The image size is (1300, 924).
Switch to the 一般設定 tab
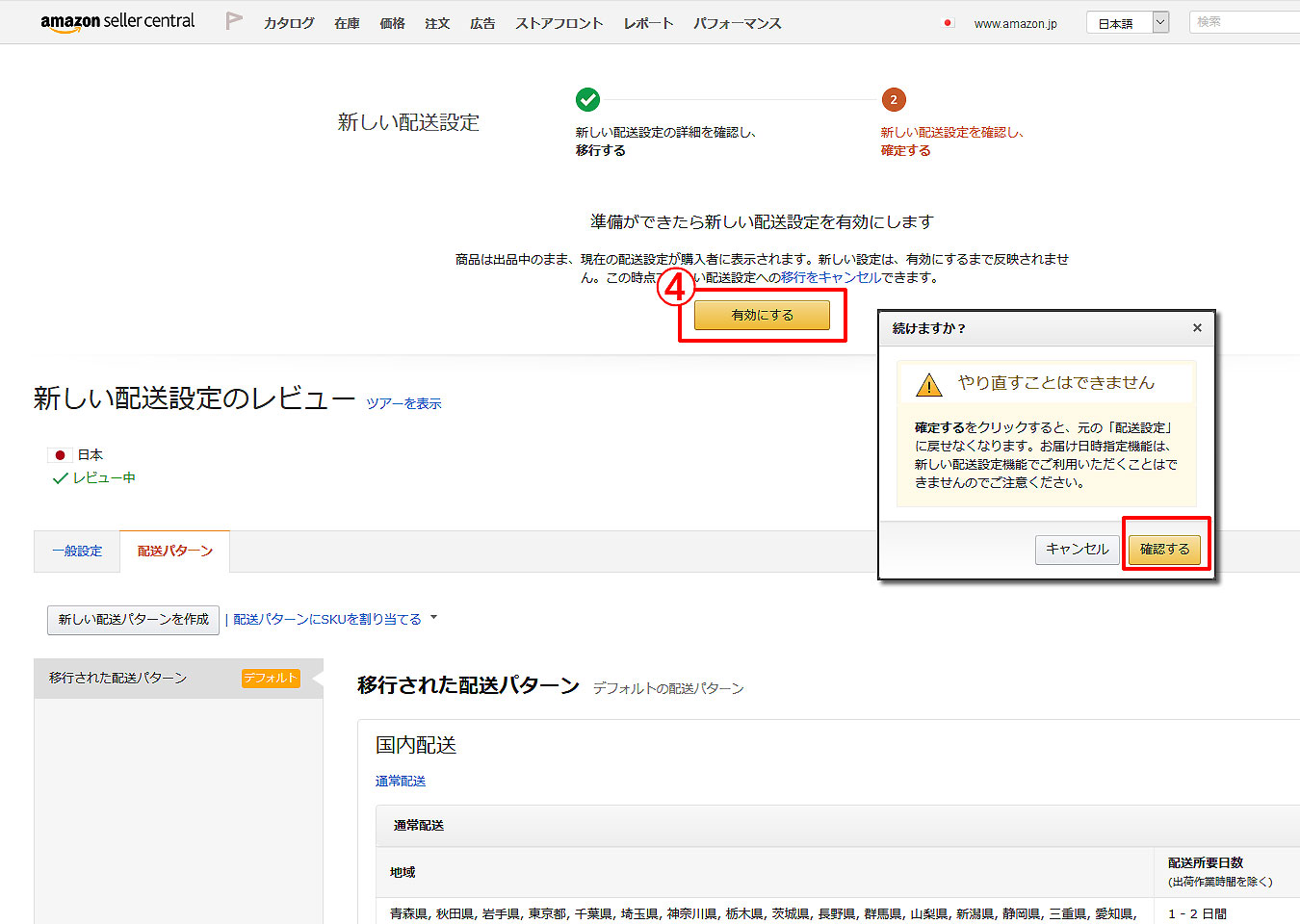point(77,552)
